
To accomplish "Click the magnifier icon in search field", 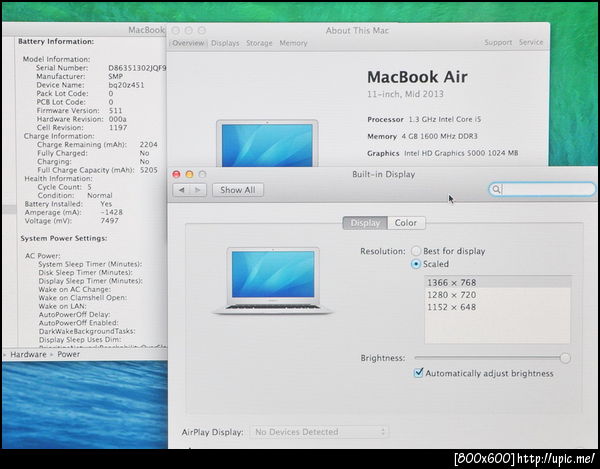I will (x=496, y=189).
